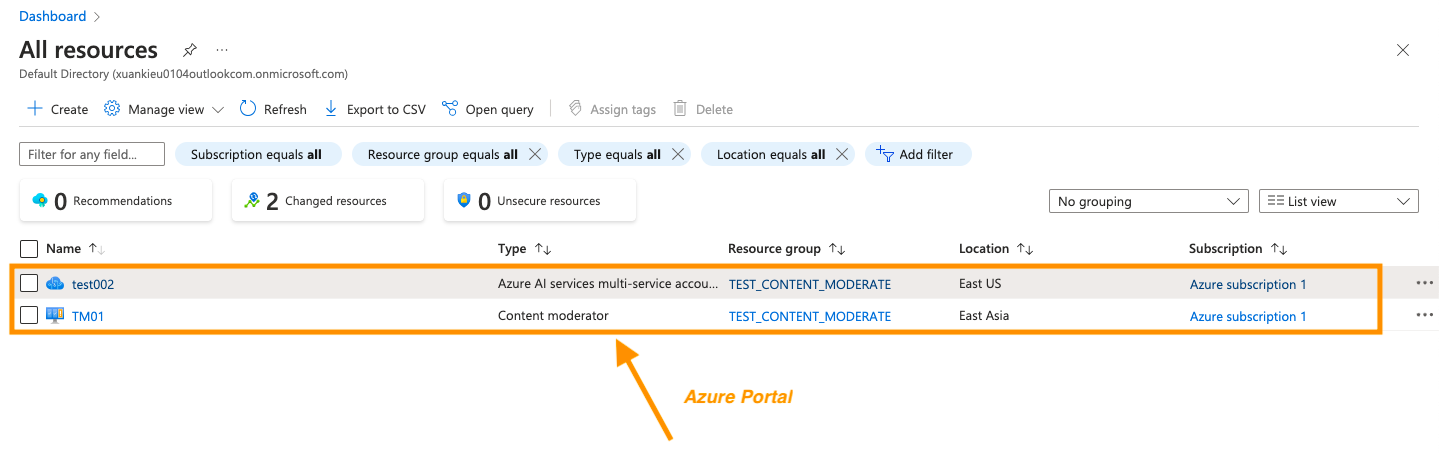The height and width of the screenshot is (453, 1439).
Task: Sort by the Type column
Action: (524, 248)
